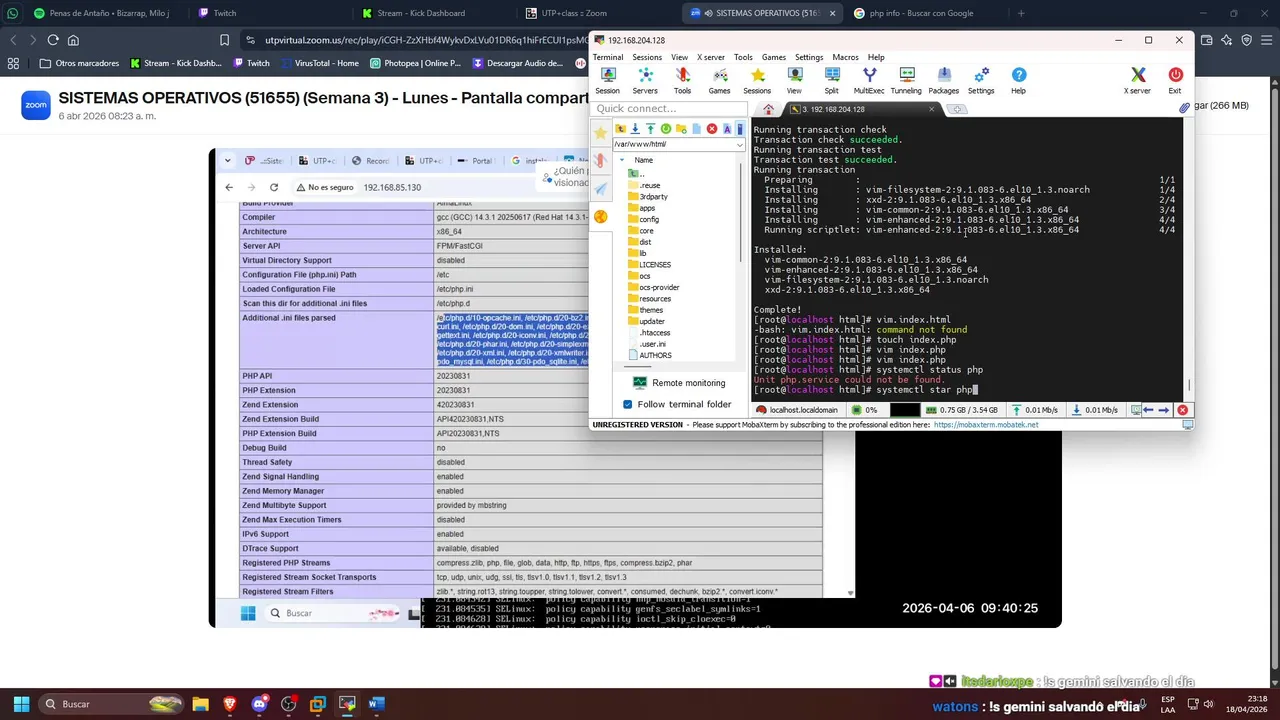Click the Windows Start button on taskbar
The height and width of the screenshot is (720, 1280).
pos(21,704)
